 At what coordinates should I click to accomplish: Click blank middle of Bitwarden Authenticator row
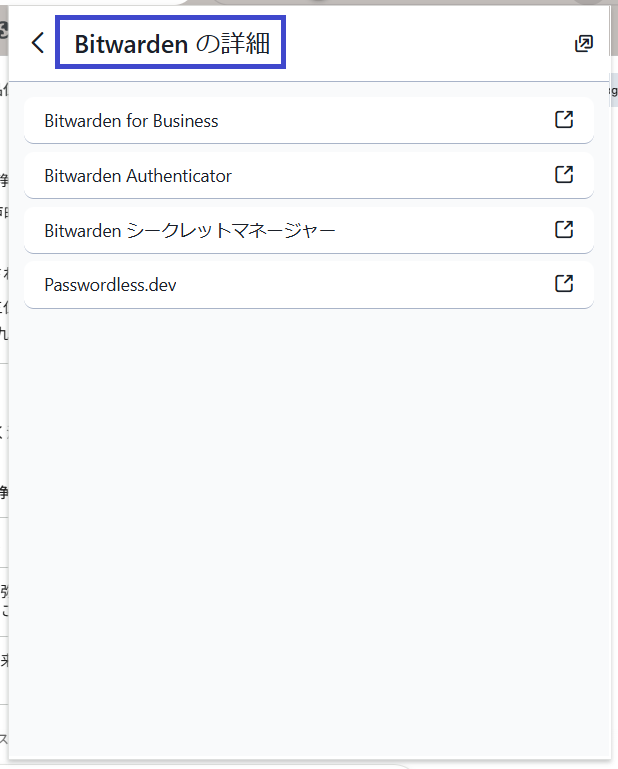390,176
